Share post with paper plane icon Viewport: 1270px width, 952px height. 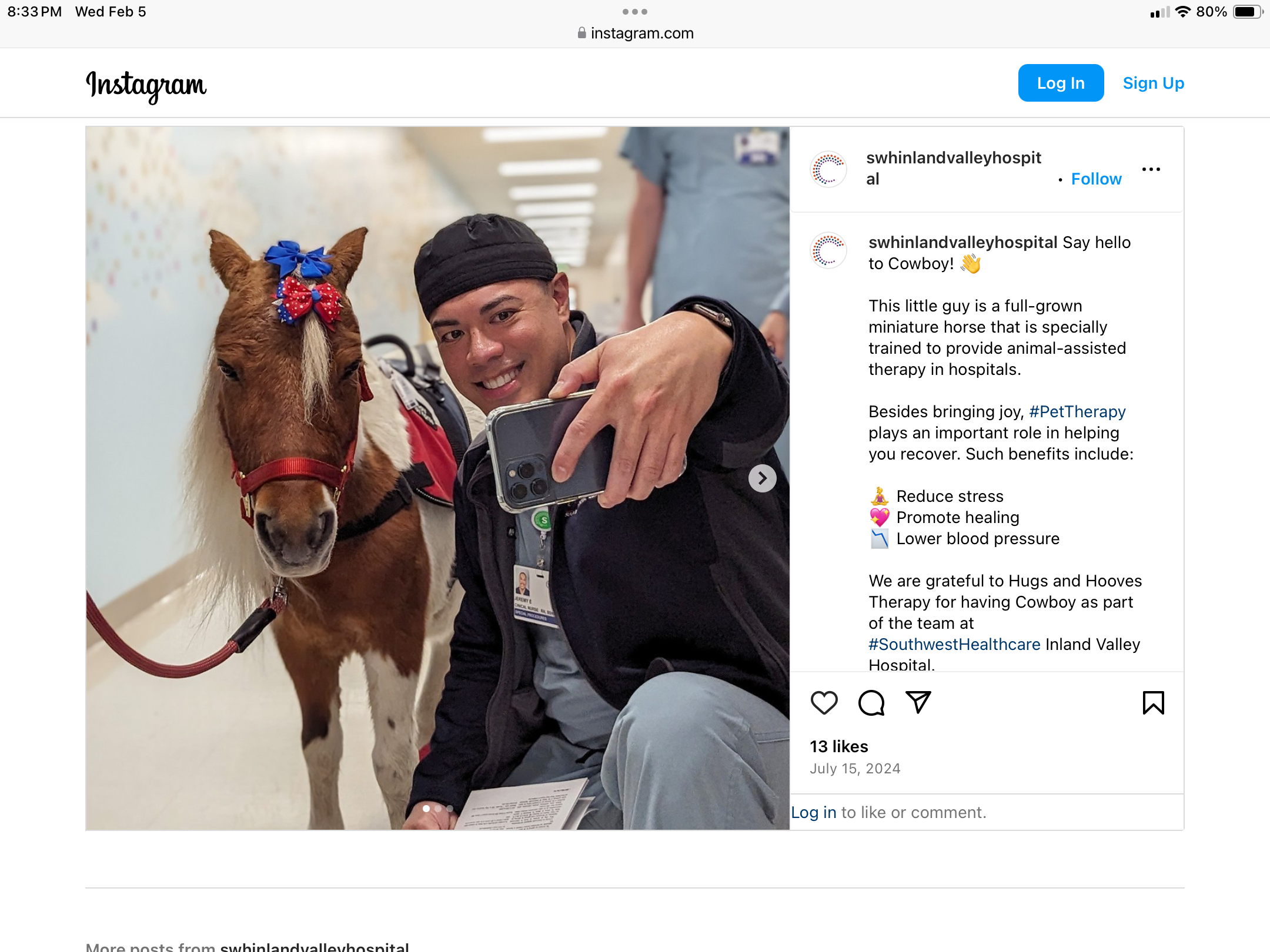click(918, 702)
